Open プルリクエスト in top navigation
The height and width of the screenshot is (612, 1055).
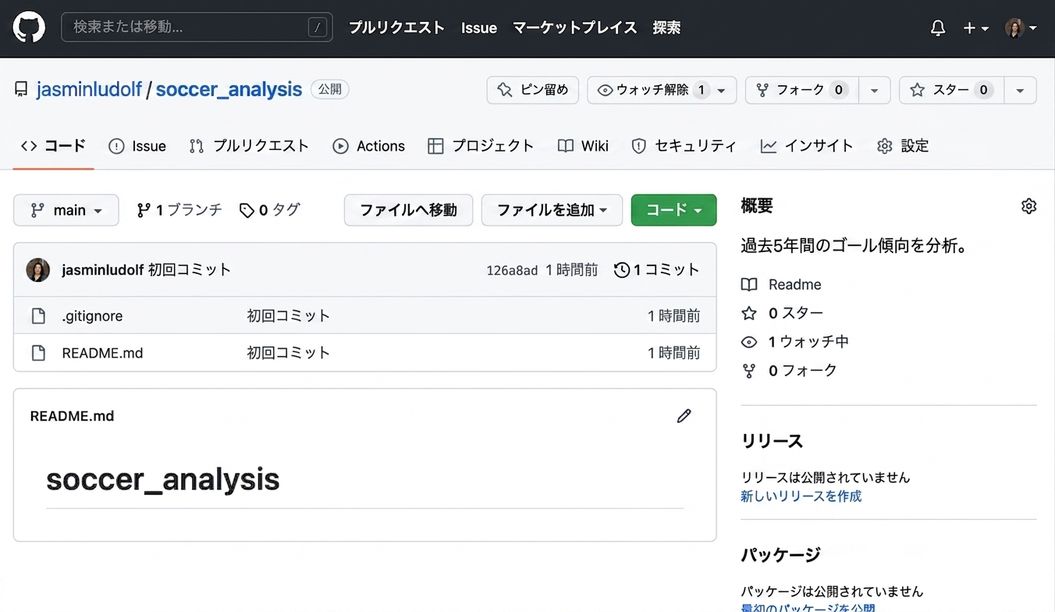coord(396,28)
